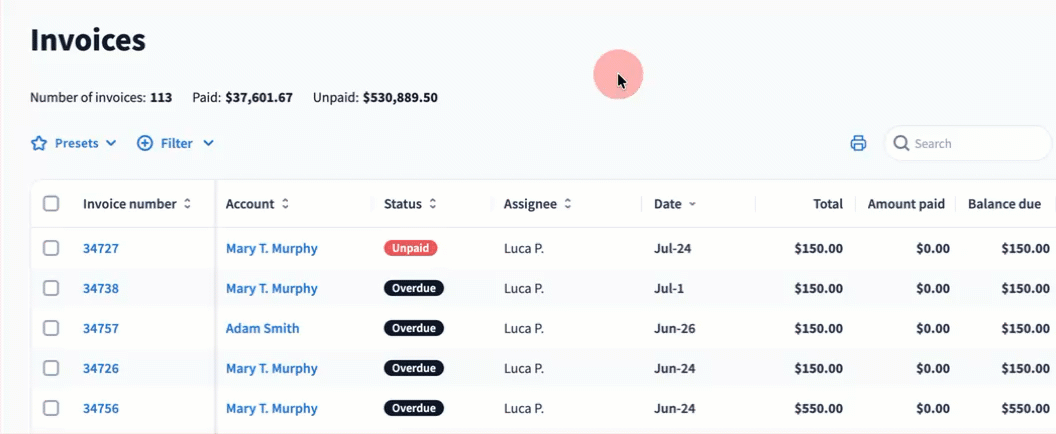
Task: Open invoice 34738 link
Action: pos(100,288)
